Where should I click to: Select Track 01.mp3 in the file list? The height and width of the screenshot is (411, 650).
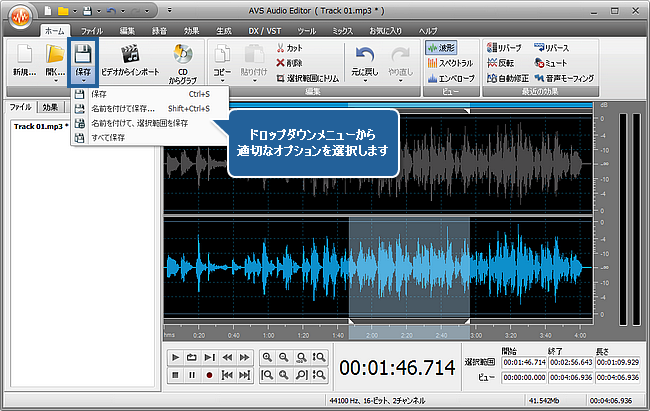[x=41, y=126]
